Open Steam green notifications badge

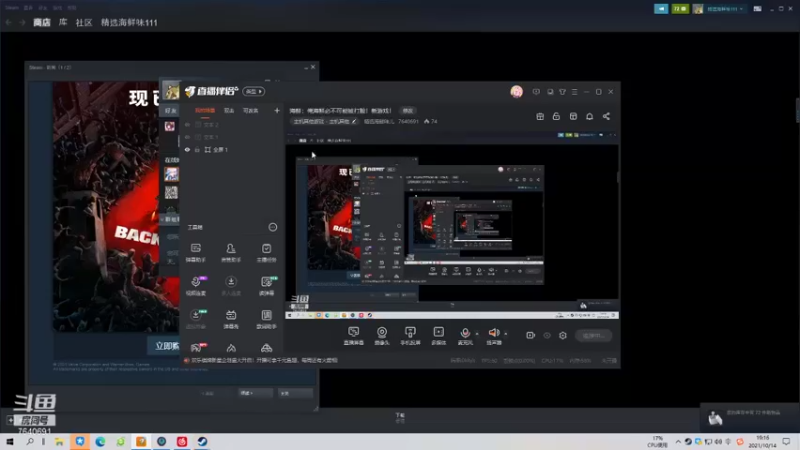tap(680, 9)
